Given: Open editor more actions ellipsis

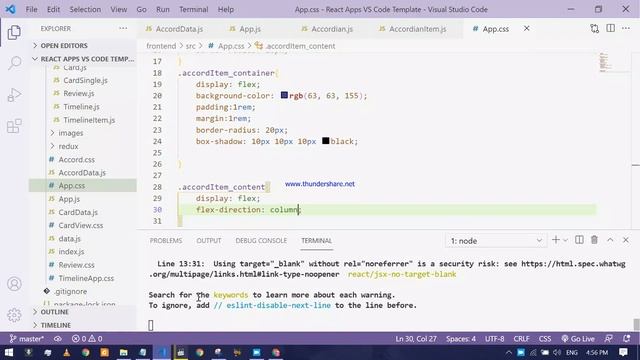Looking at the screenshot, I should [626, 29].
